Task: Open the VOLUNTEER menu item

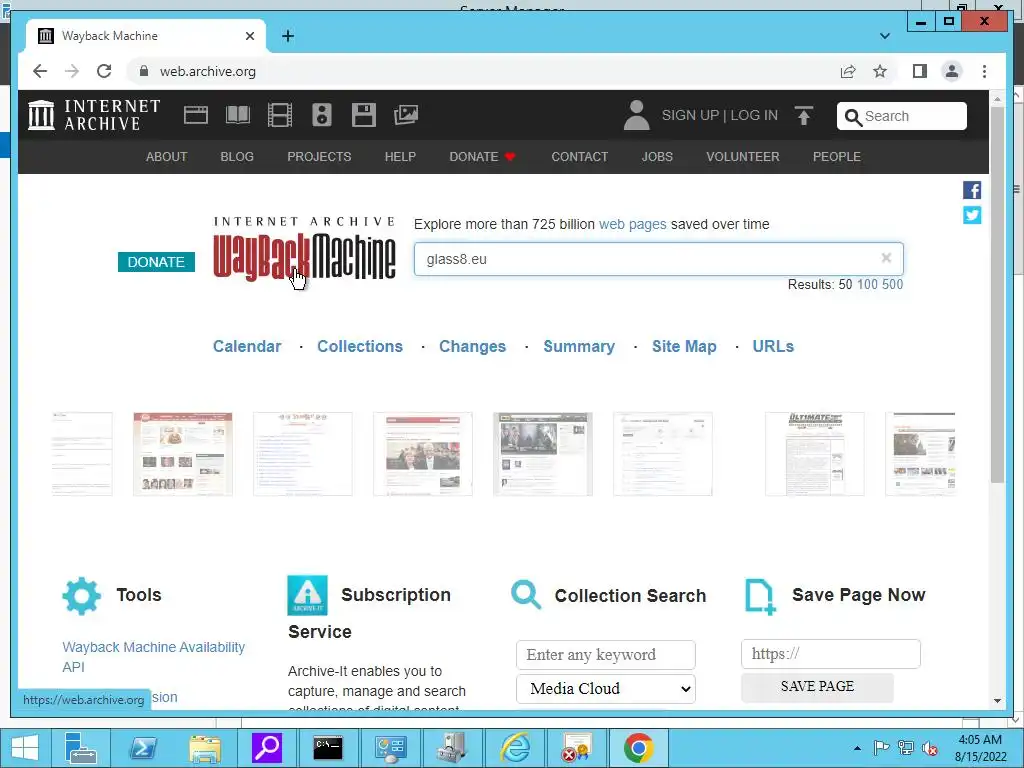Action: [743, 157]
